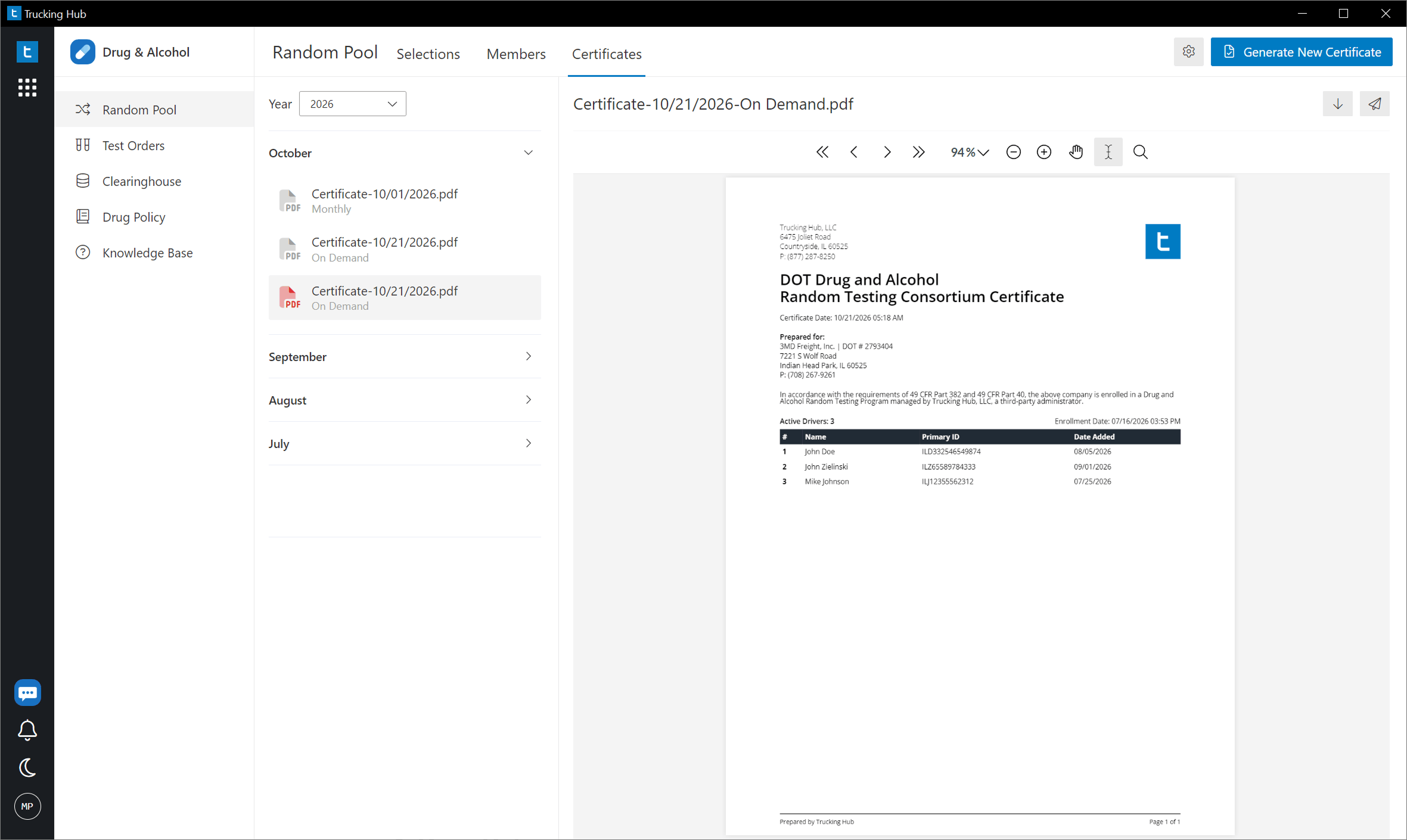Switch to the Members tab

pyautogui.click(x=516, y=54)
